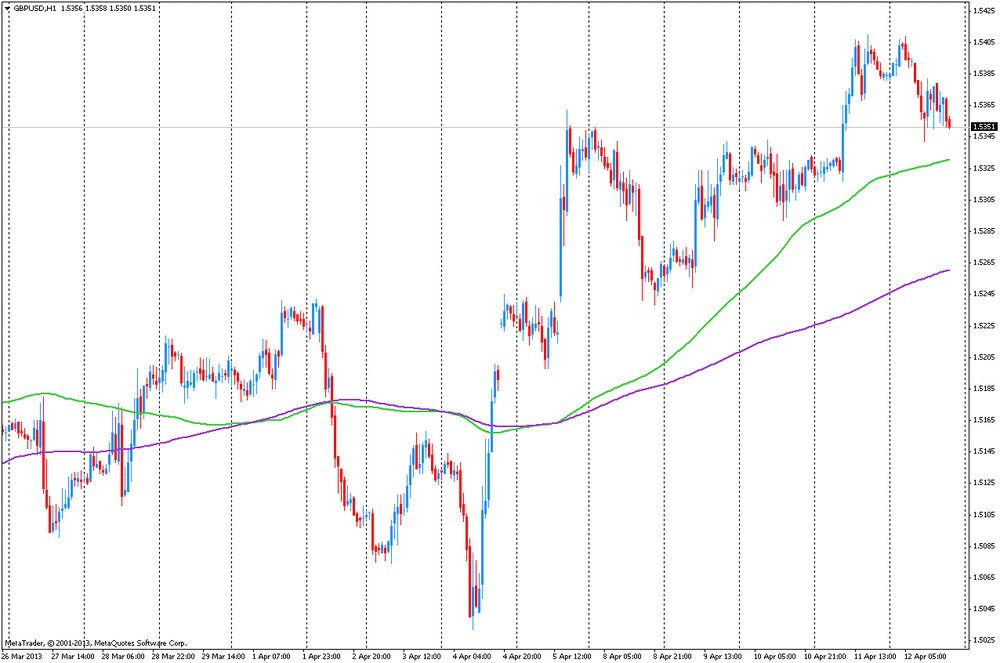Viewport: 1000px width, 663px height.
Task: Click the 1.5085 price axis label
Action: (x=985, y=546)
